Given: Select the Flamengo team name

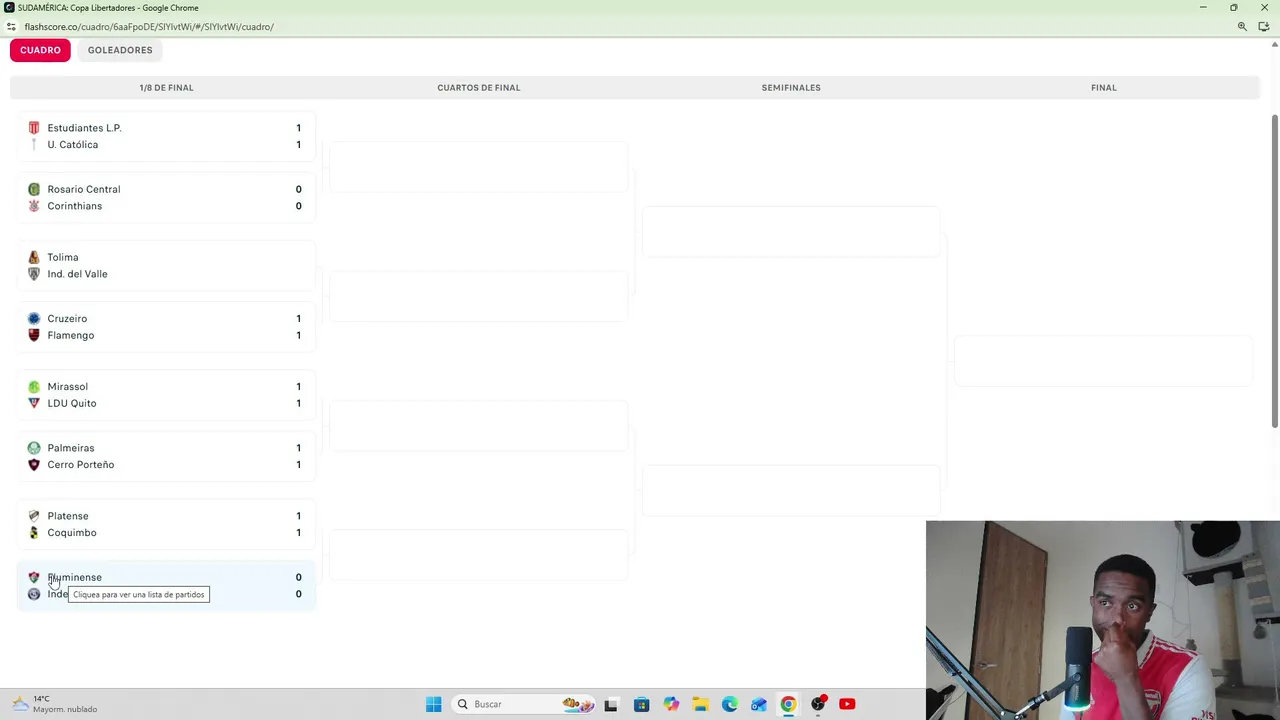Looking at the screenshot, I should pos(71,335).
